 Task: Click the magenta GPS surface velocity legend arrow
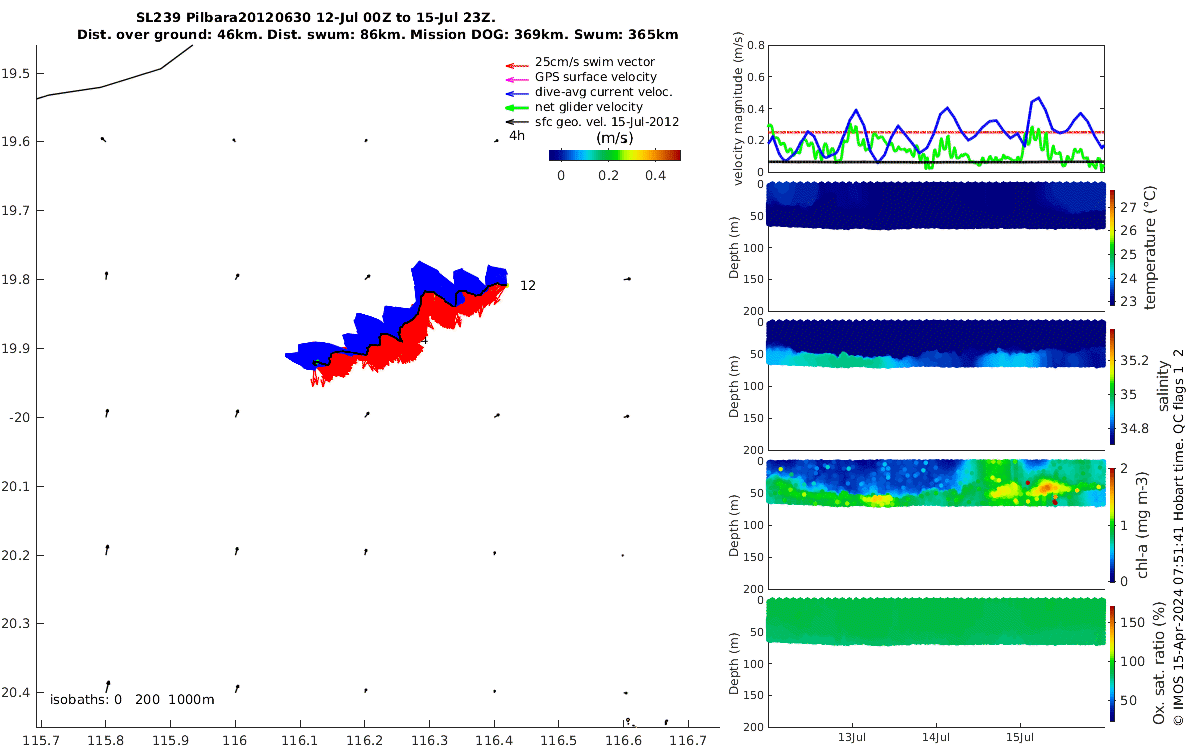click(516, 77)
